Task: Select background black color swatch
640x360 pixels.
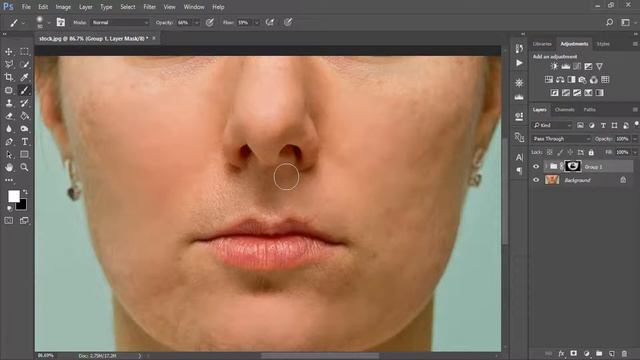Action: (22, 205)
